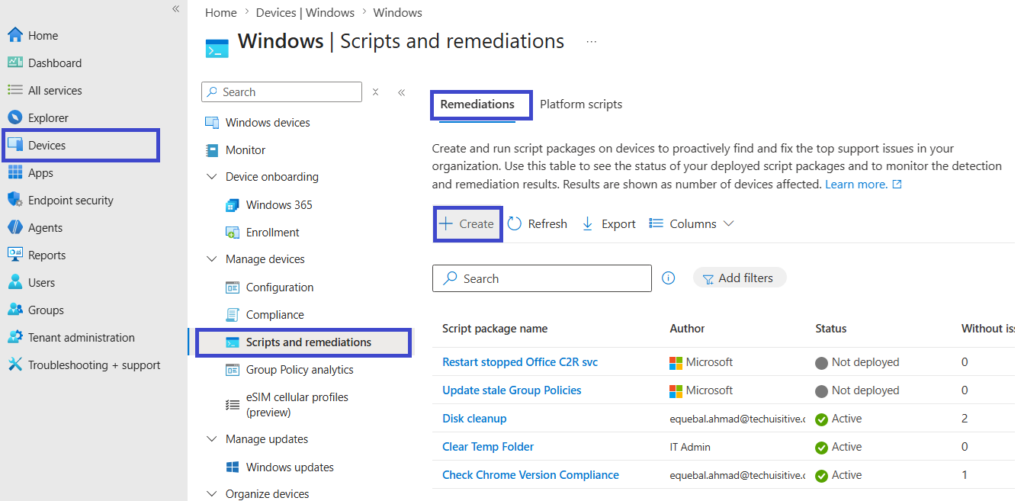1024x501 pixels.
Task: Click the Dashboard chart icon
Action: pos(15,63)
